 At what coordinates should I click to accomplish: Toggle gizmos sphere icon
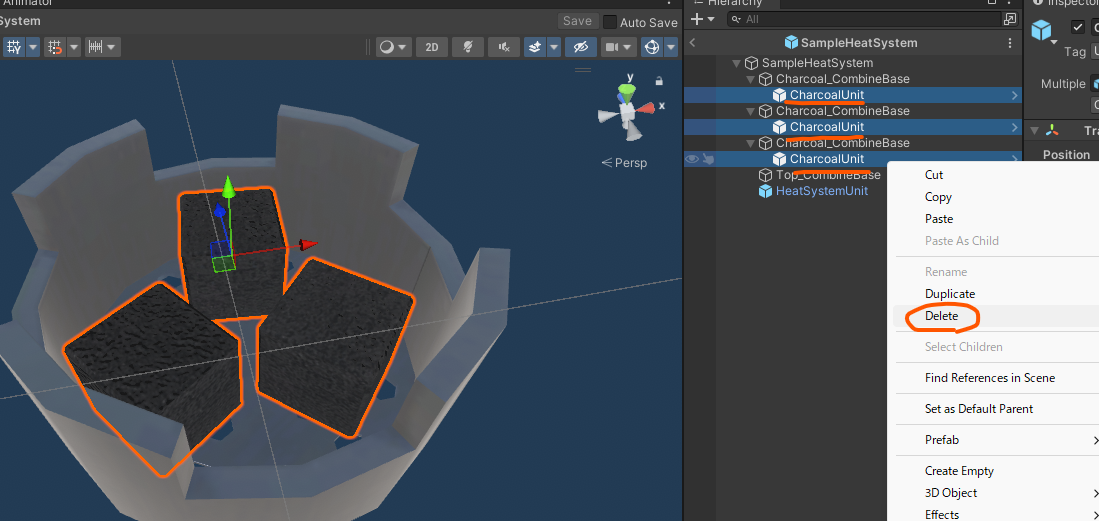click(x=652, y=47)
